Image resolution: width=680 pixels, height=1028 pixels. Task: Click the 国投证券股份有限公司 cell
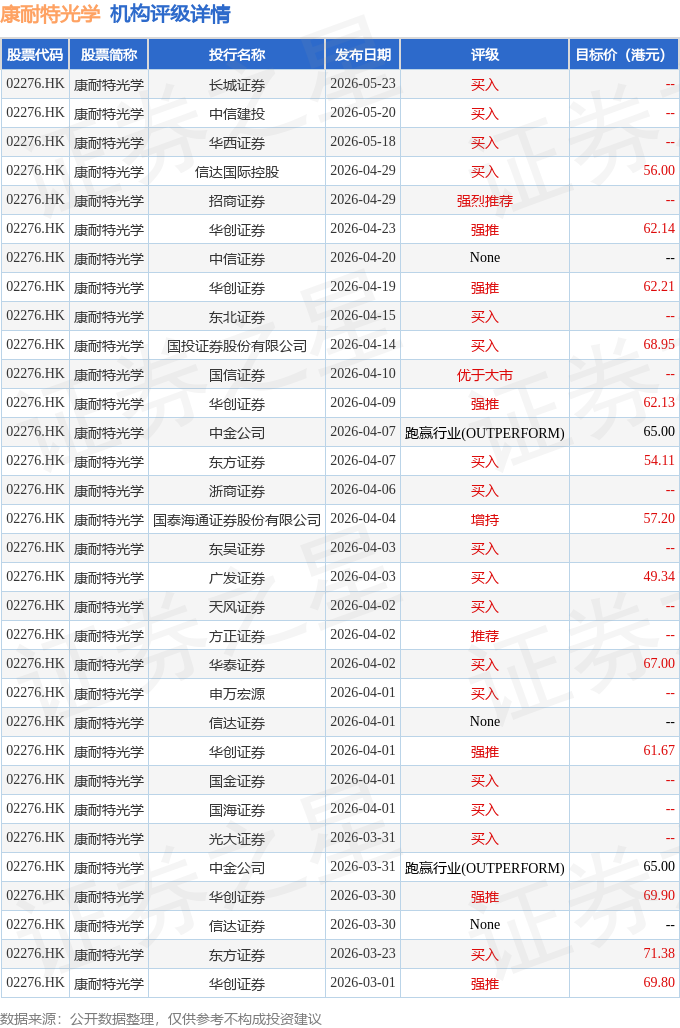237,346
